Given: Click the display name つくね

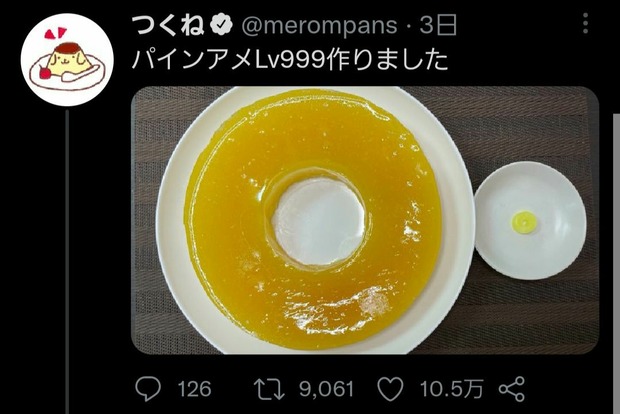Looking at the screenshot, I should click(x=168, y=25).
